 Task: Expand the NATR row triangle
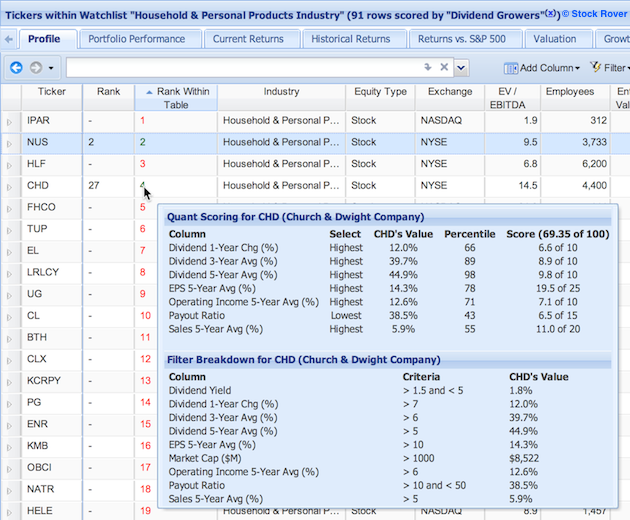click(9, 491)
